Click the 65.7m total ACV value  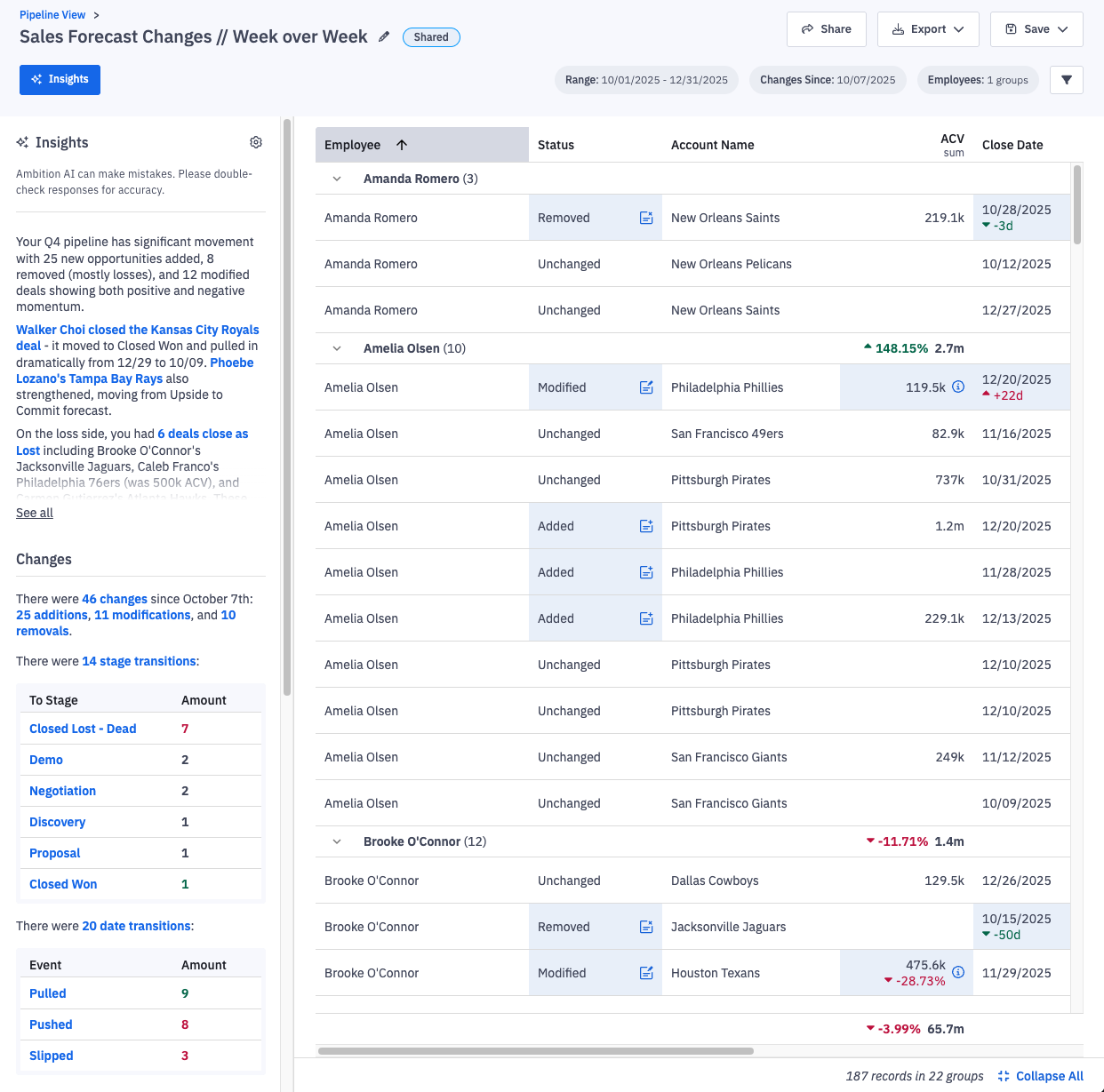[x=946, y=1029]
